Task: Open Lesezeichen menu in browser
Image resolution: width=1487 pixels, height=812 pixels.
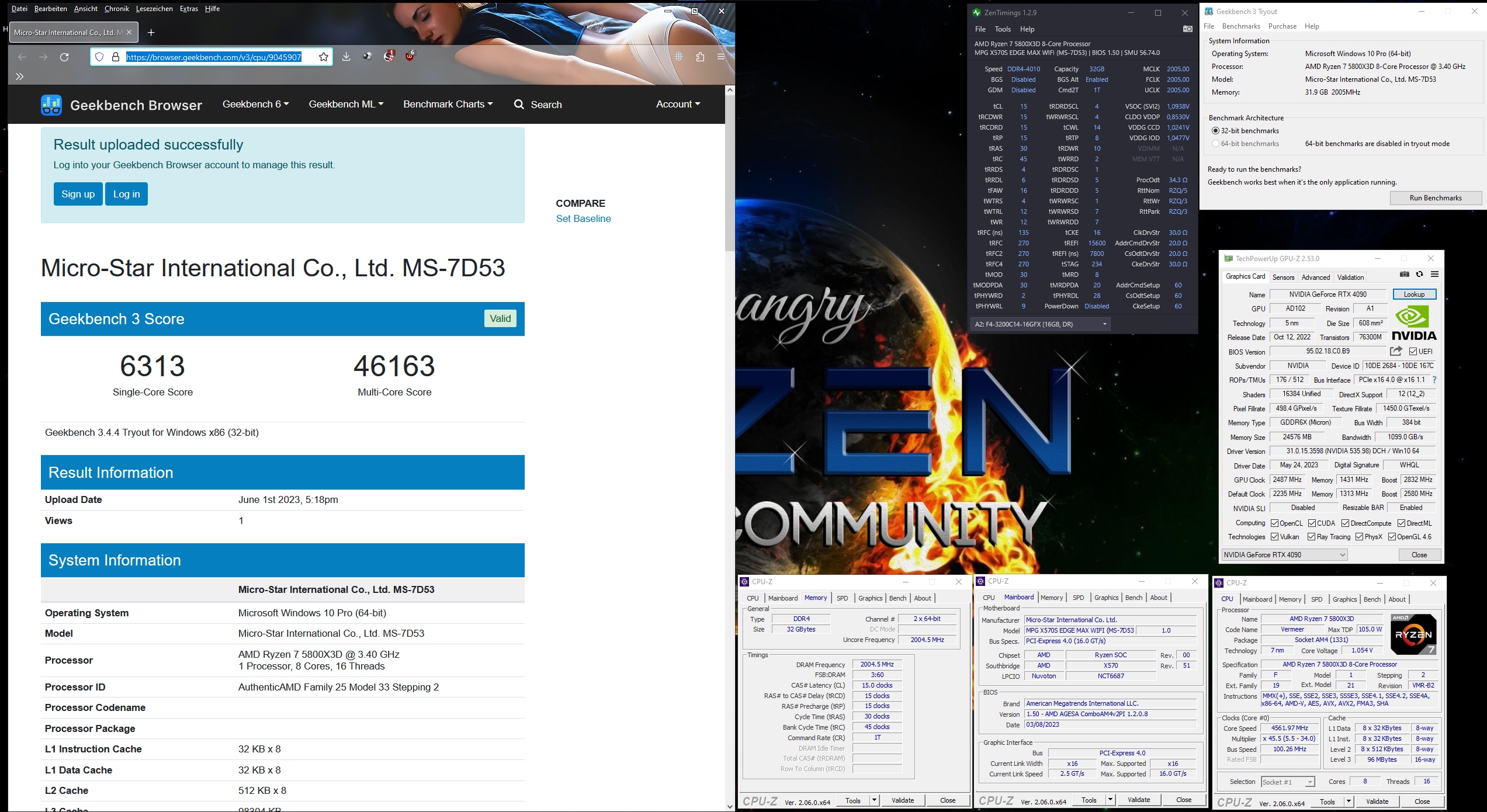Action: 154,9
